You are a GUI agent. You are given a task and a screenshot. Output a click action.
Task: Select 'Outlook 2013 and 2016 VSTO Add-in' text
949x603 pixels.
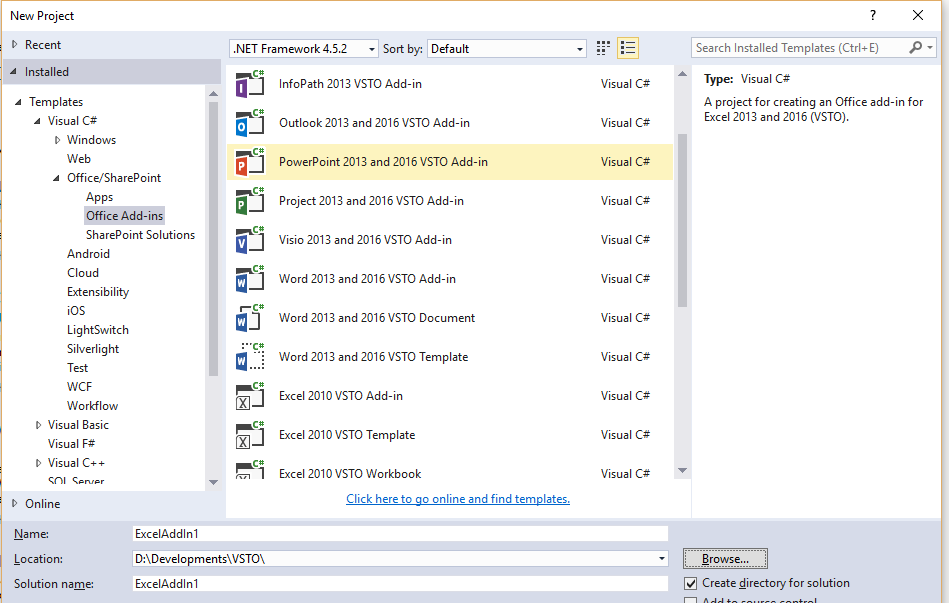tap(374, 123)
